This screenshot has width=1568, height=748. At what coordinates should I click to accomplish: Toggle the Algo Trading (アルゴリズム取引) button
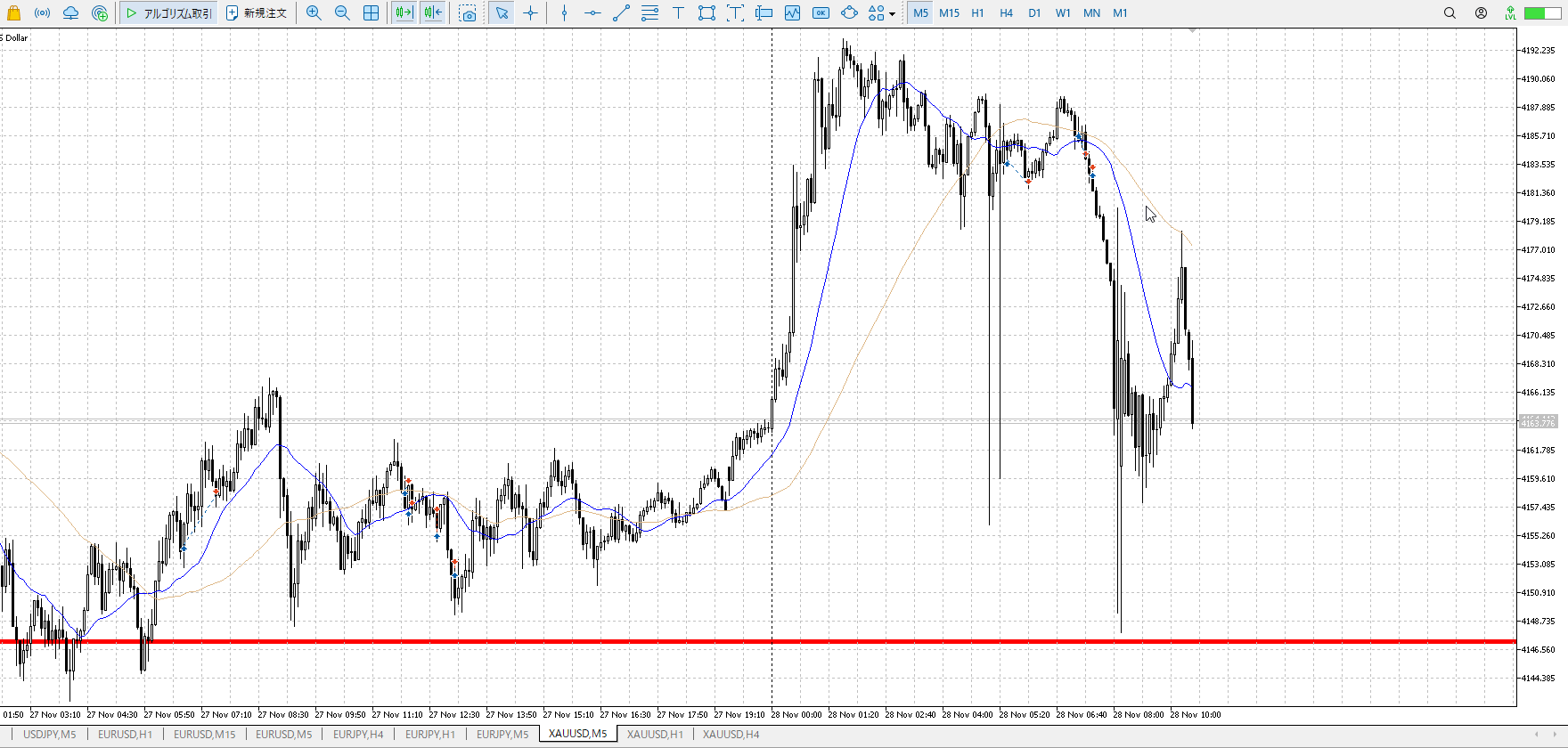point(168,13)
